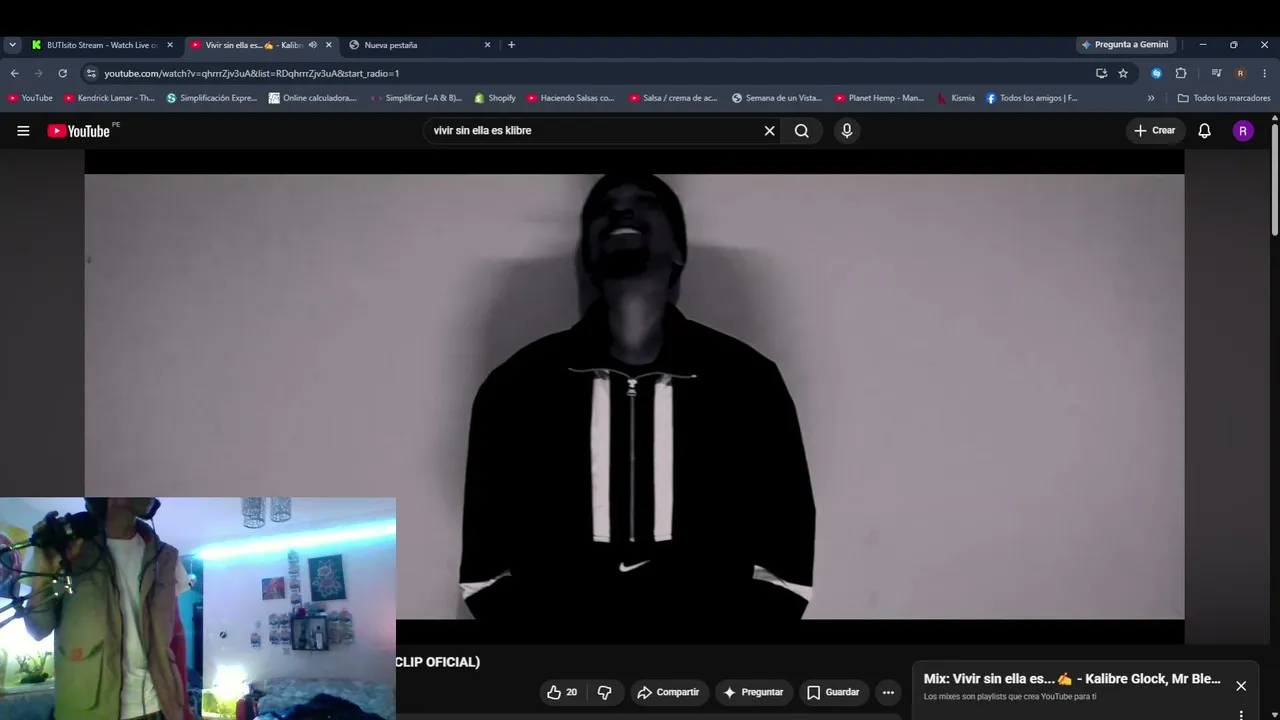Bookmark this page with the star
The image size is (1280, 720).
[x=1123, y=73]
